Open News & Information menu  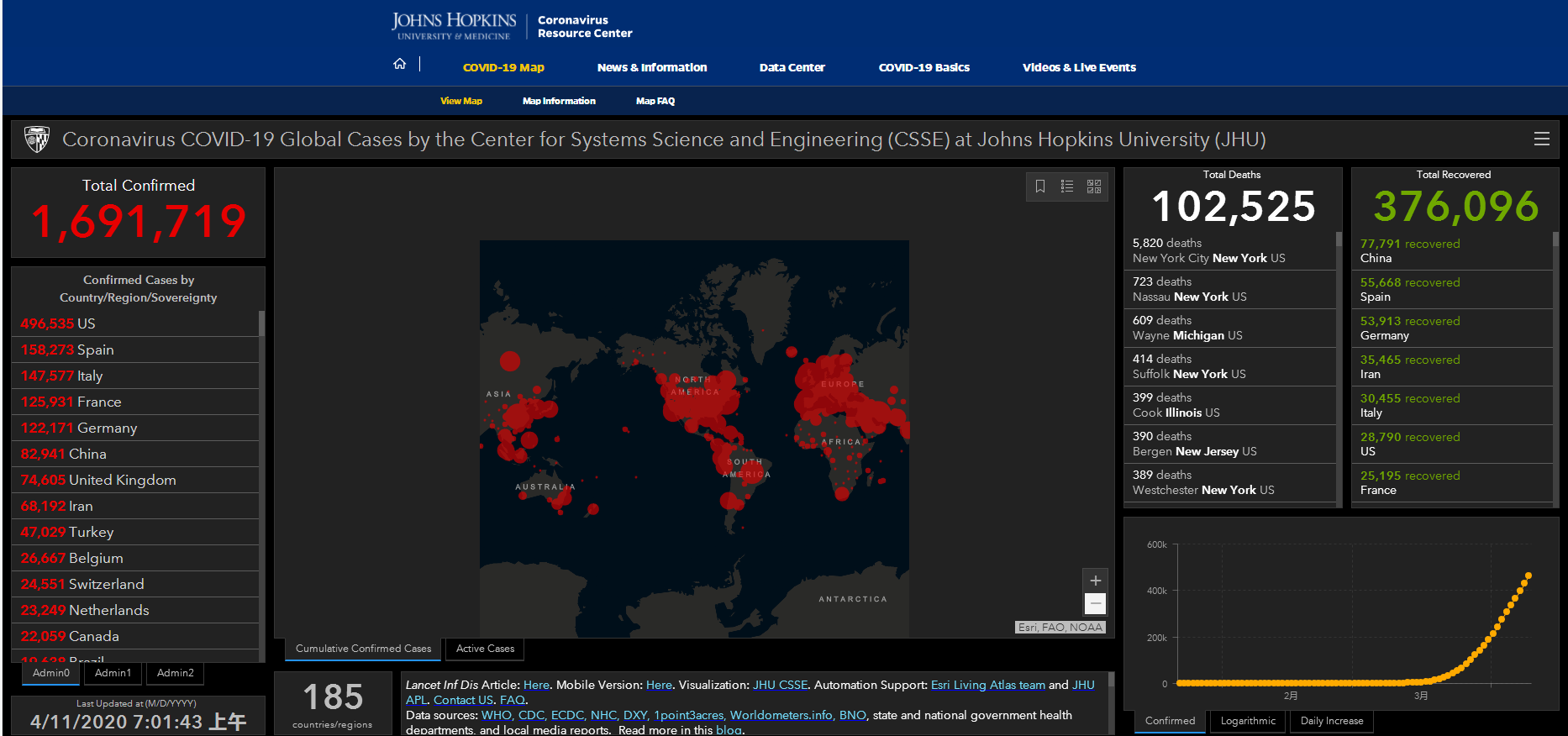pyautogui.click(x=651, y=68)
